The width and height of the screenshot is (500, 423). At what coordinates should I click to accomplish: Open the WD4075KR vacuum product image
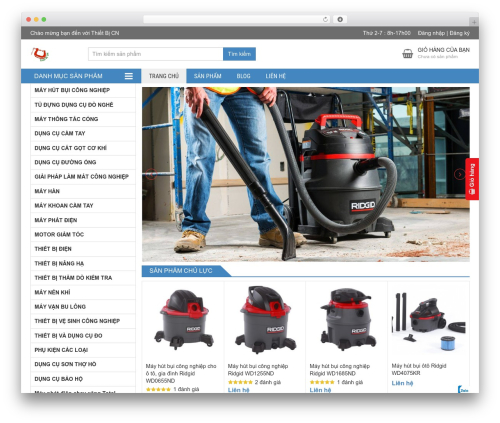pyautogui.click(x=429, y=321)
